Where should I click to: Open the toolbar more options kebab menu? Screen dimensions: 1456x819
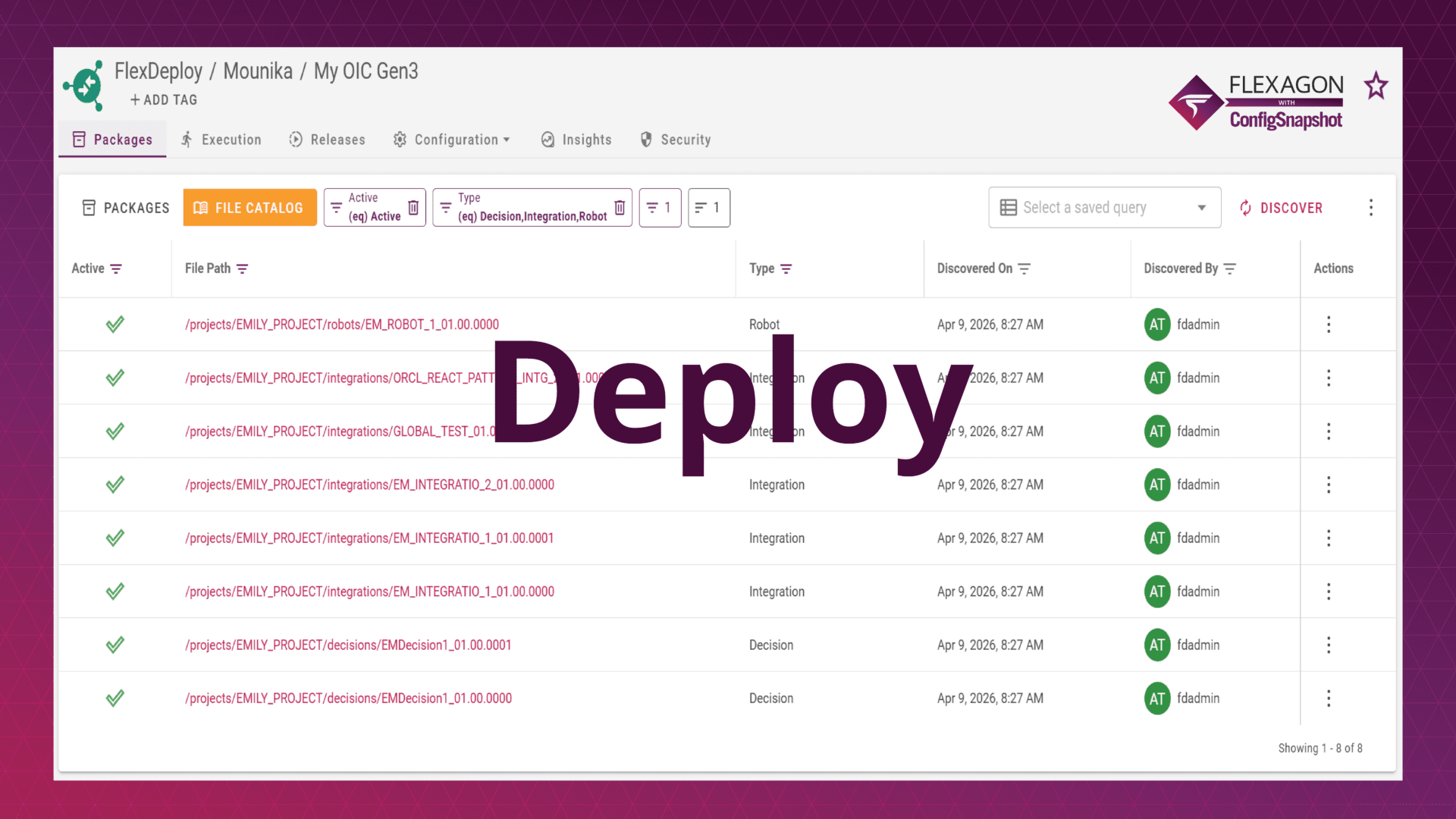coord(1371,208)
